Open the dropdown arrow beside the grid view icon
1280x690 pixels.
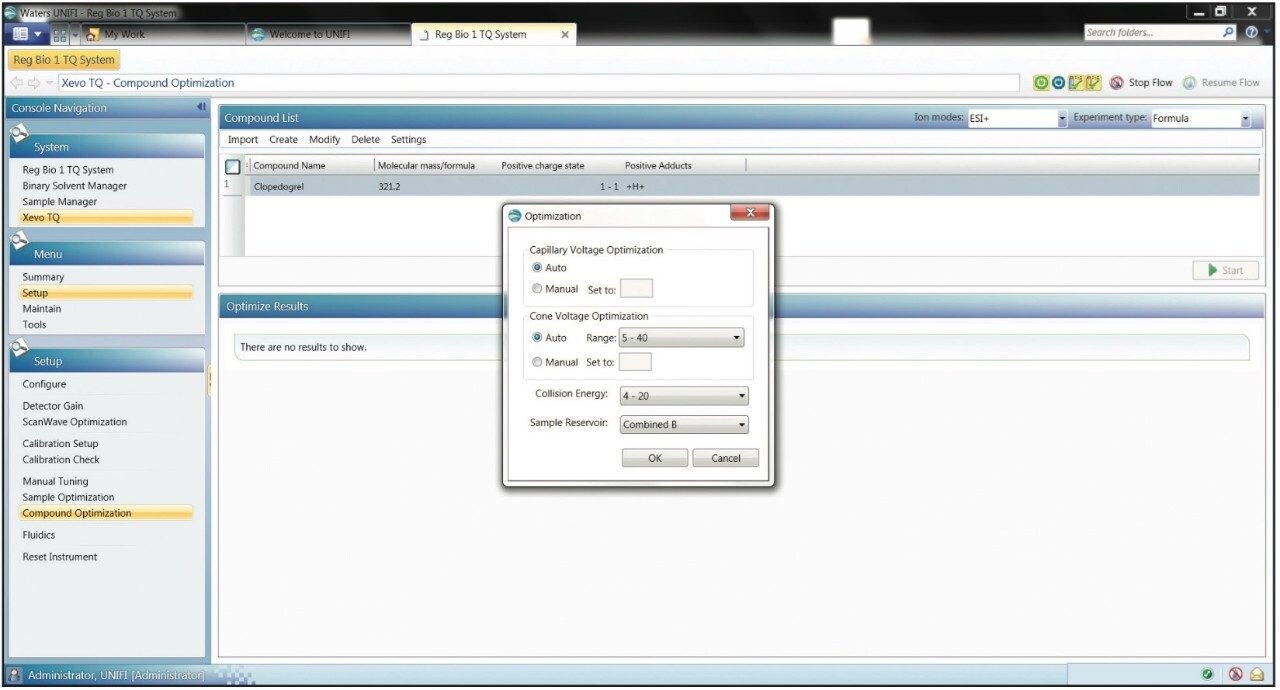coord(74,35)
